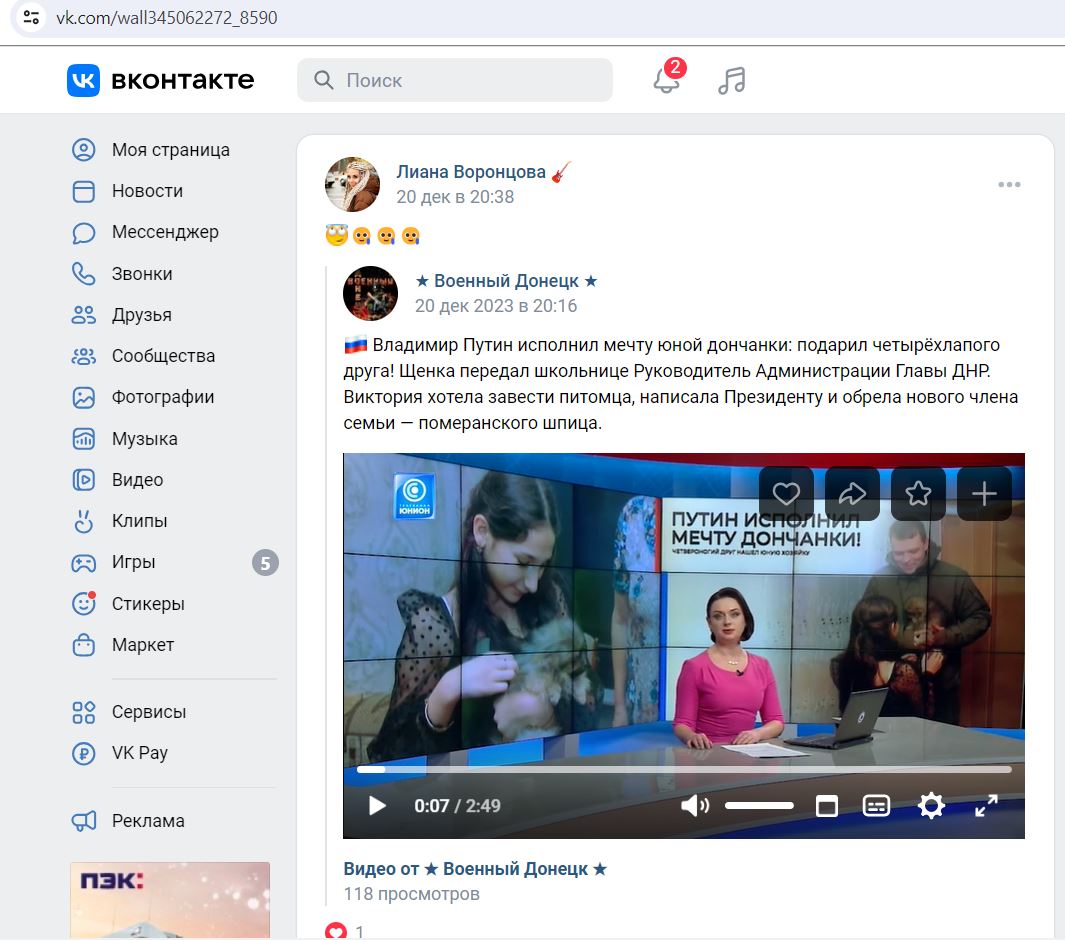Toggle video subtitles icon
This screenshot has width=1065, height=940.
point(876,806)
